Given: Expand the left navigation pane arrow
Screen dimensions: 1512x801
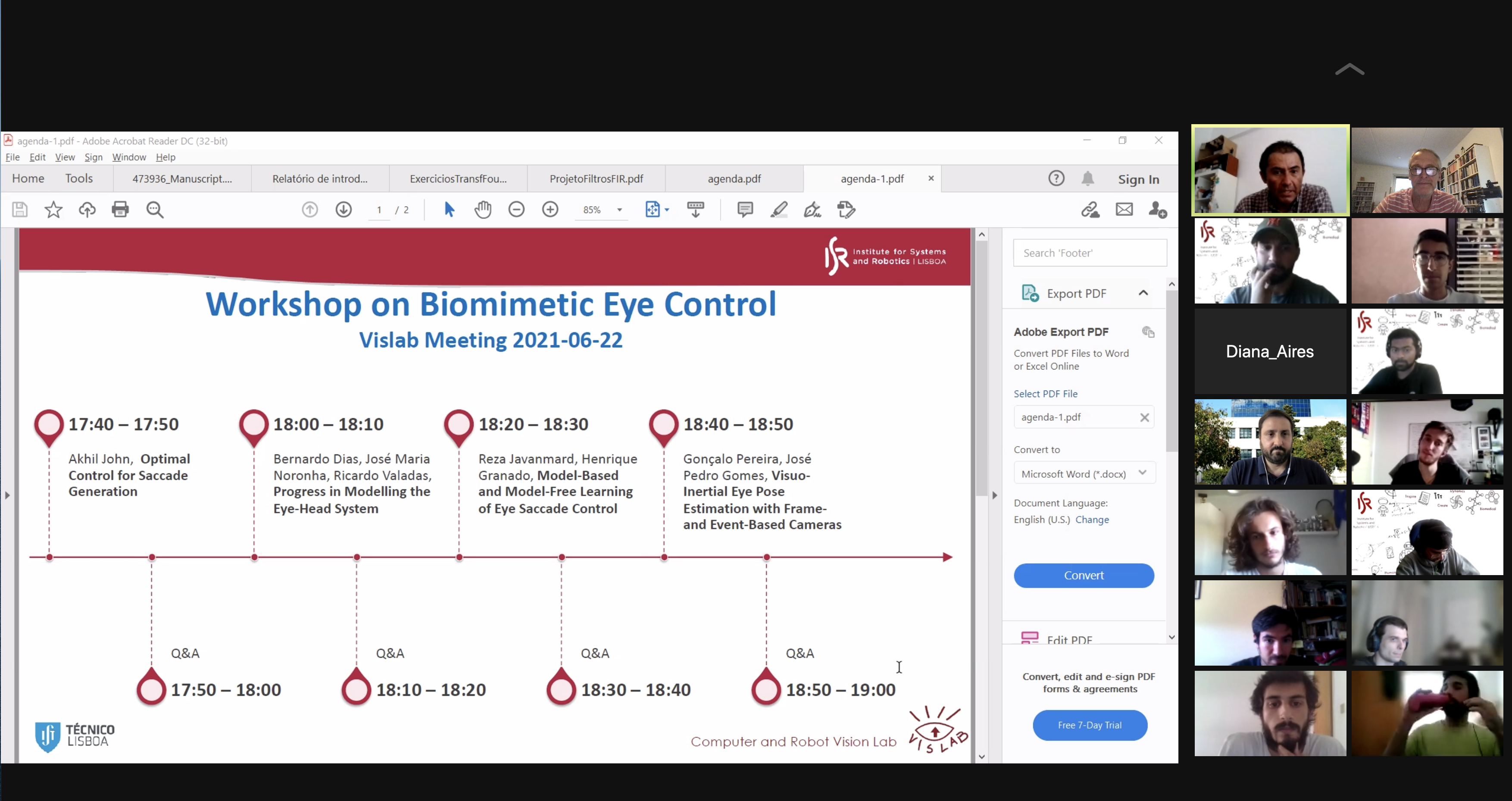Looking at the screenshot, I should coord(7,495).
